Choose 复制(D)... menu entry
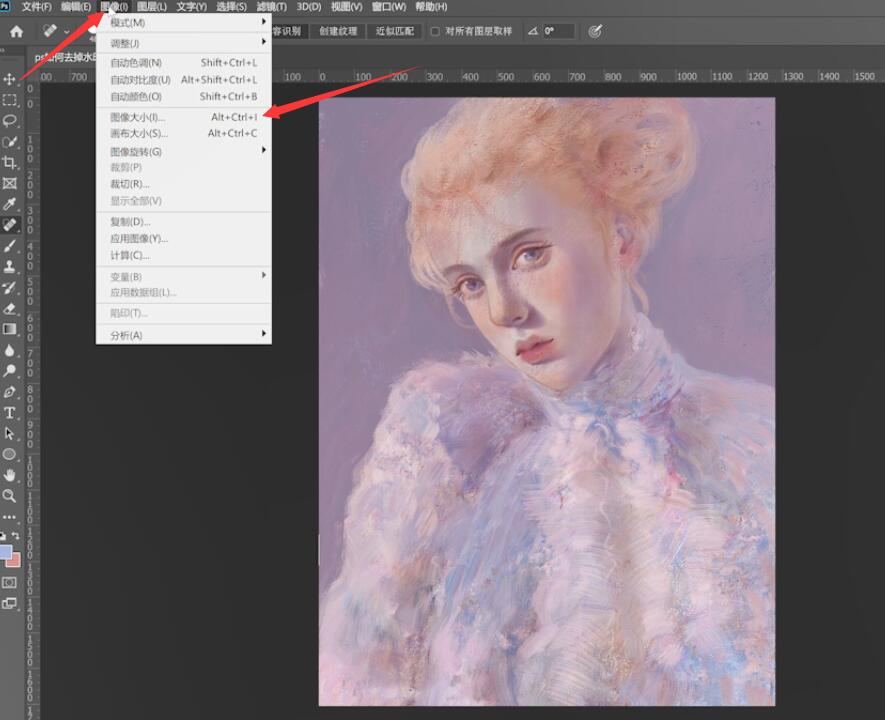Screen dimensions: 885x720 point(183,222)
